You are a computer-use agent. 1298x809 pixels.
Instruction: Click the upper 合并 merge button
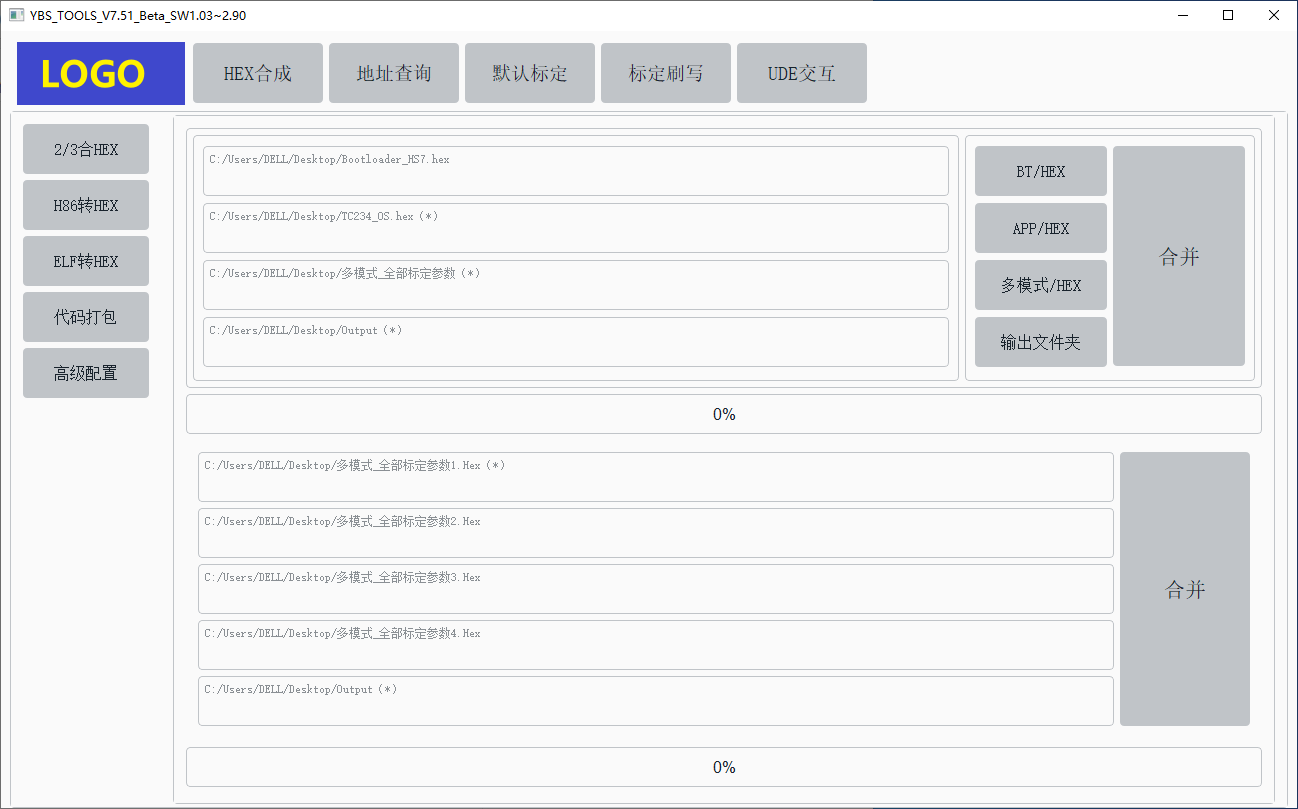click(x=1179, y=256)
